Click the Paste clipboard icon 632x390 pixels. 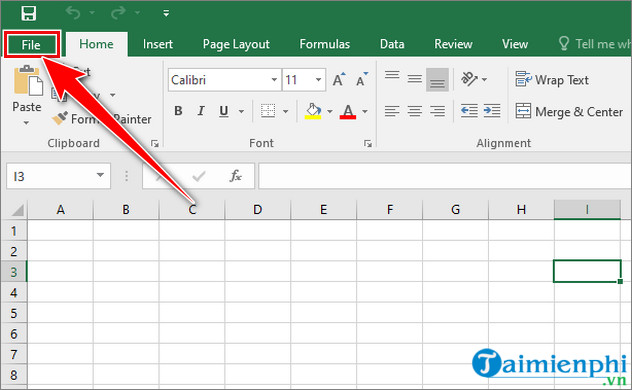(28, 81)
